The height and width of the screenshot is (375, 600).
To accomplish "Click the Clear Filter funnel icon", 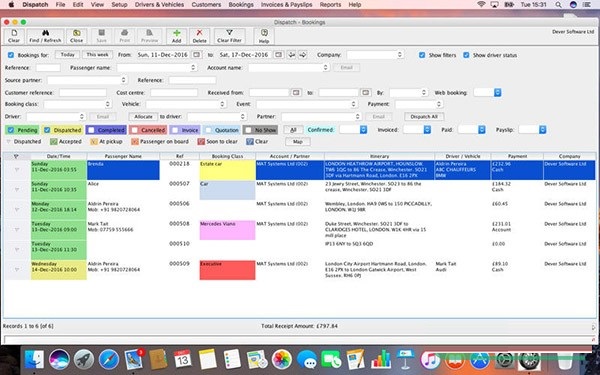I will point(229,33).
